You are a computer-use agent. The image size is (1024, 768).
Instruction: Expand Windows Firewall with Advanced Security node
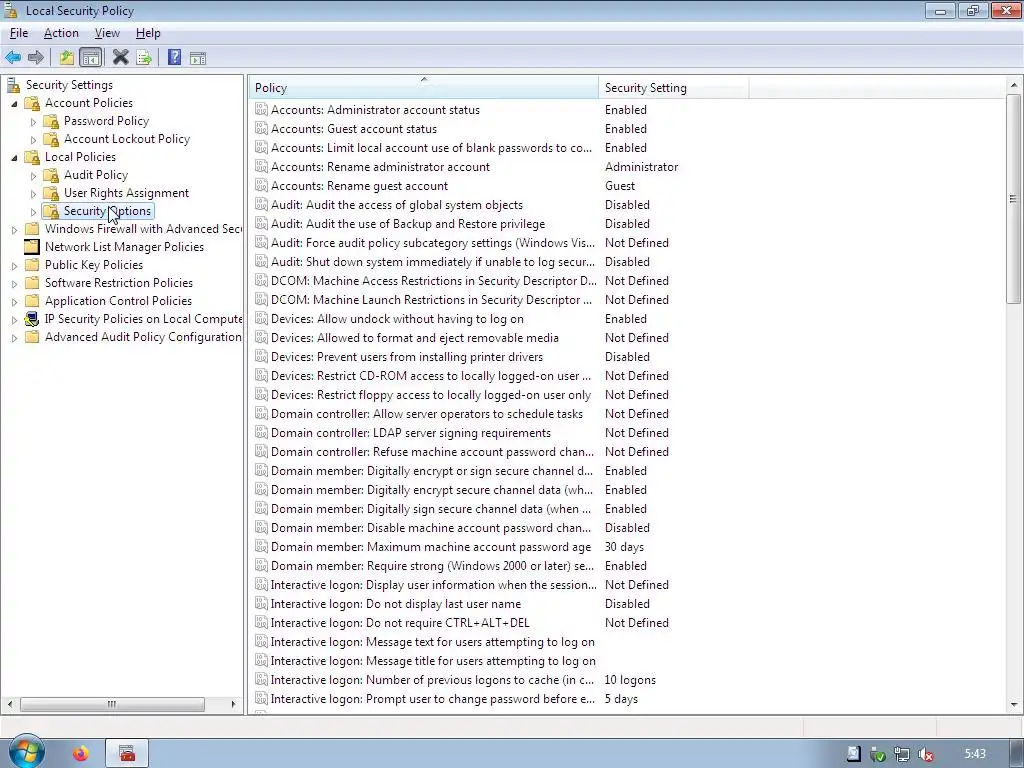[14, 229]
